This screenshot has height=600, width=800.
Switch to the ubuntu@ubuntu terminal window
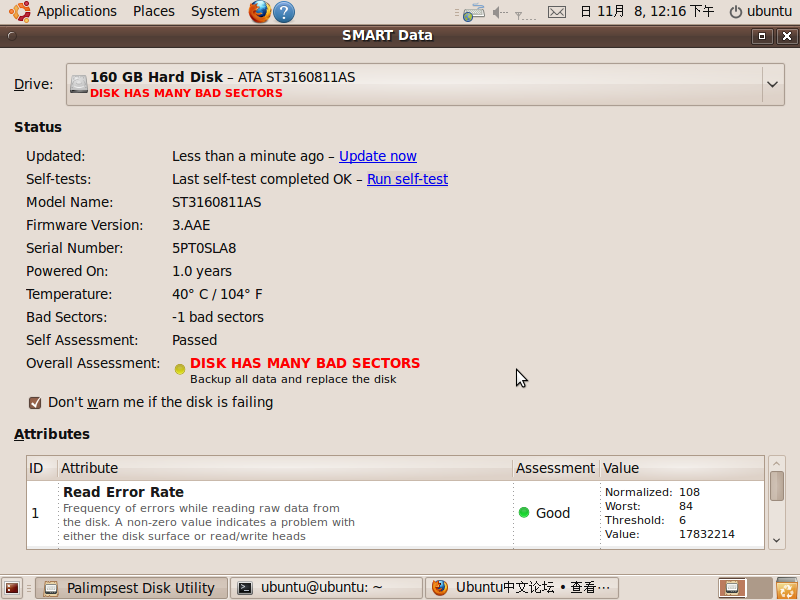(326, 588)
